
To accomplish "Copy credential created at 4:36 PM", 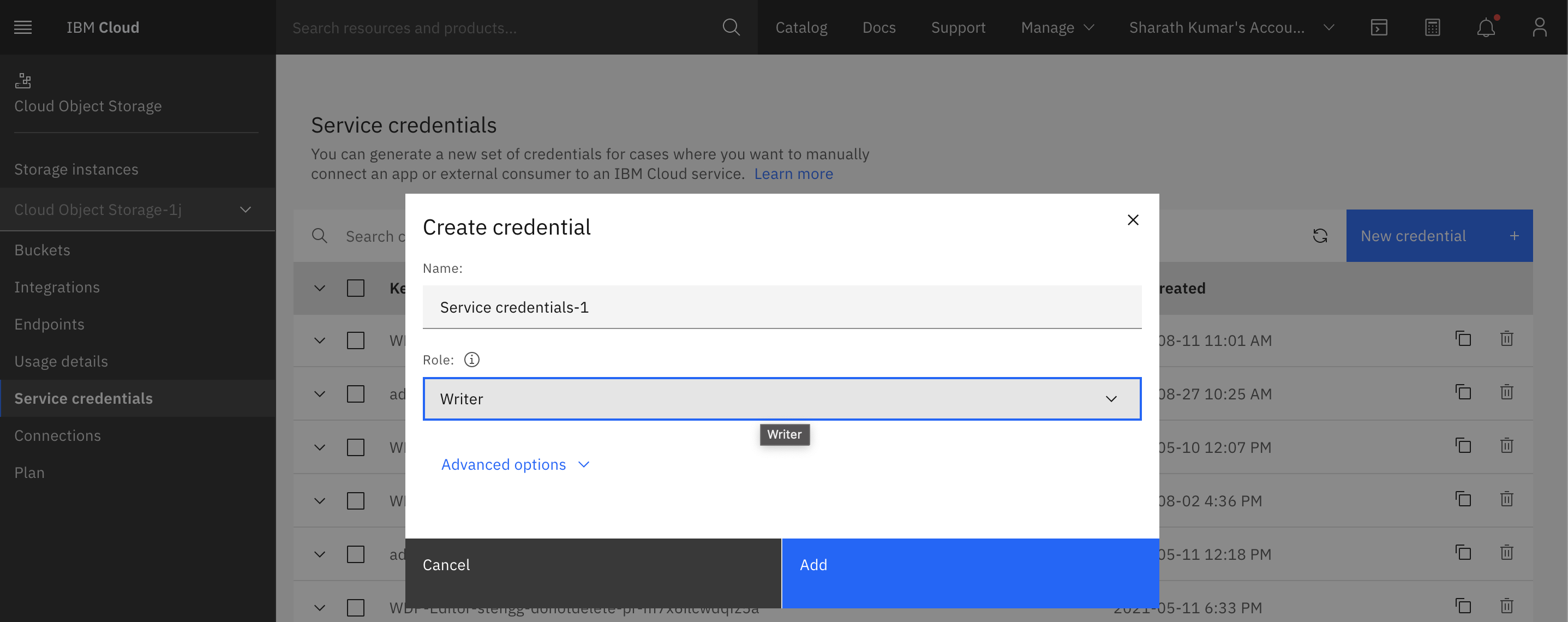I will (1463, 500).
